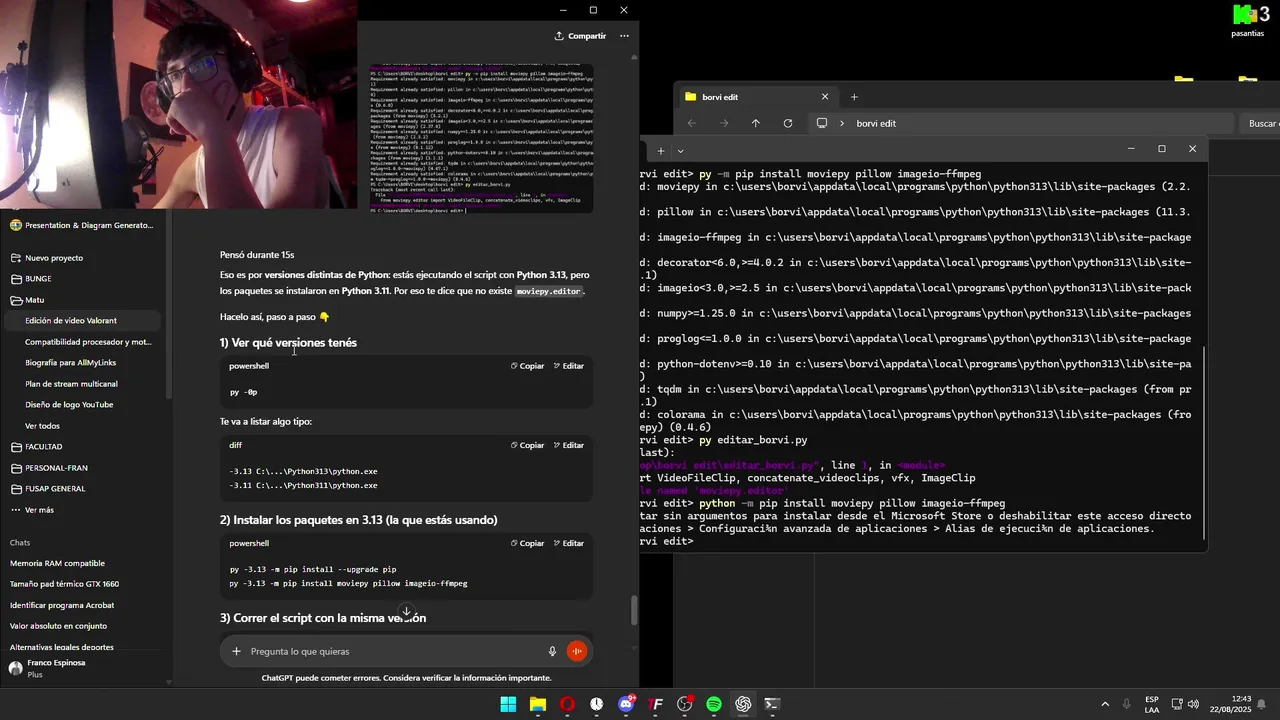
Task: Copy the diff code block
Action: pyautogui.click(x=528, y=445)
